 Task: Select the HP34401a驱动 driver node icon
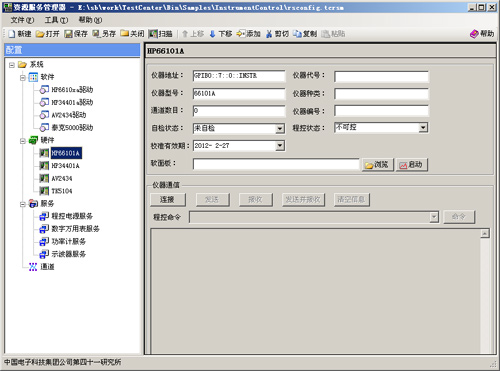pyautogui.click(x=44, y=102)
